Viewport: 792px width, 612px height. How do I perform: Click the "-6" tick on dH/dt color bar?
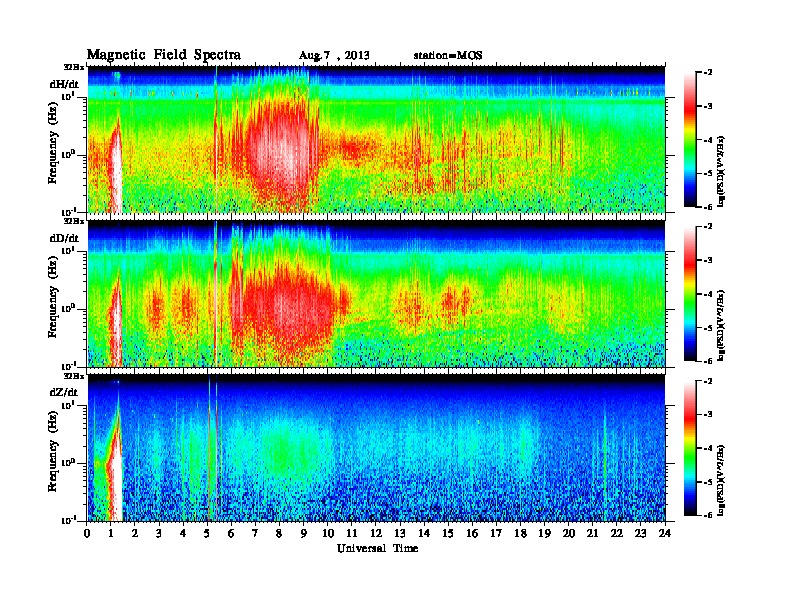click(708, 207)
